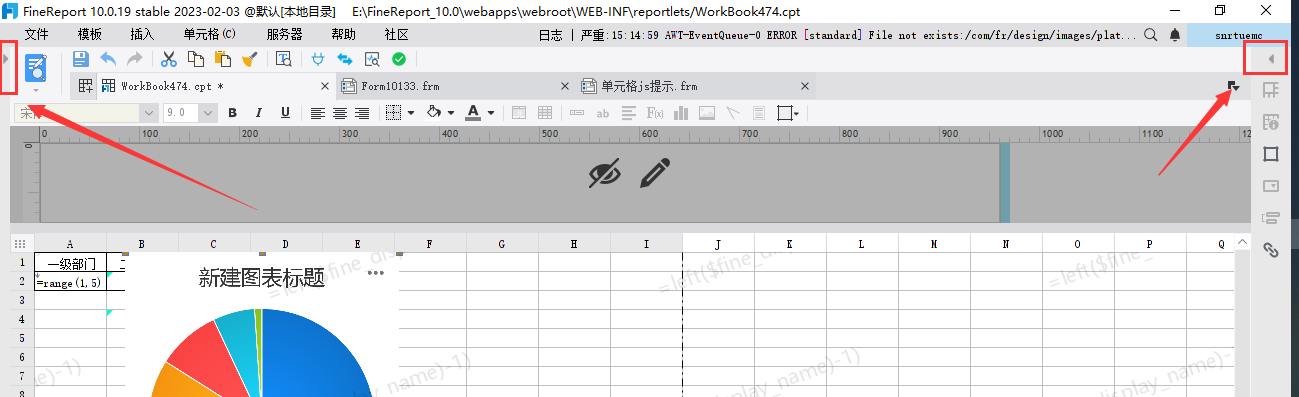
Task: Toggle underline formatting
Action: click(x=285, y=113)
